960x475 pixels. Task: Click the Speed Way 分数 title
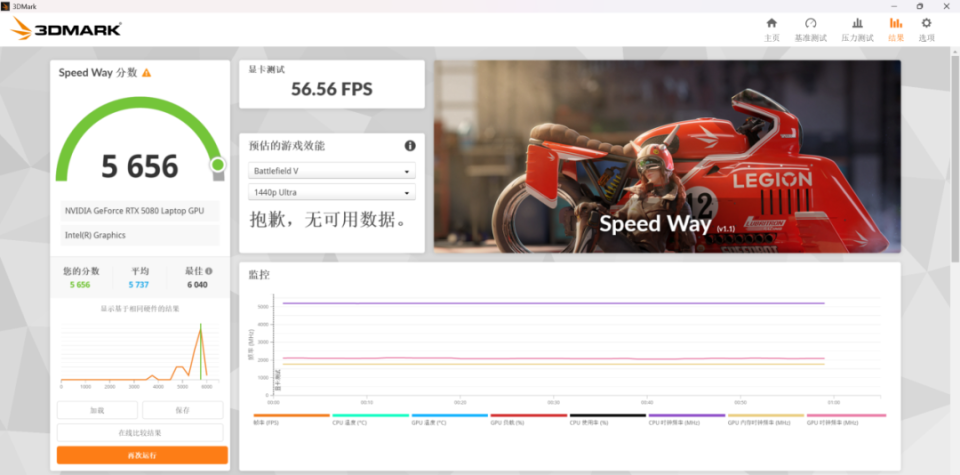coord(98,72)
